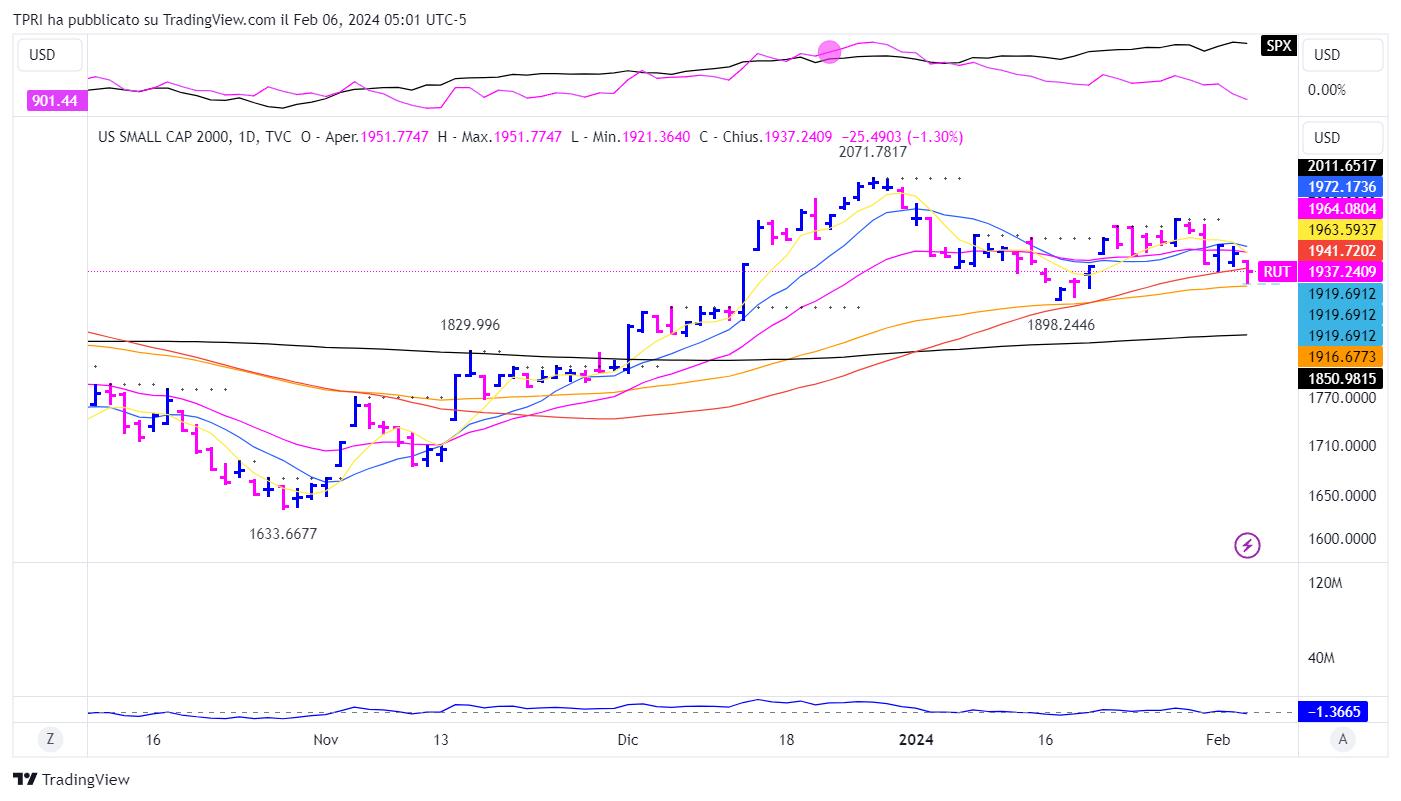Select the Nov label on the date axis
This screenshot has width=1401, height=801.
coord(326,739)
